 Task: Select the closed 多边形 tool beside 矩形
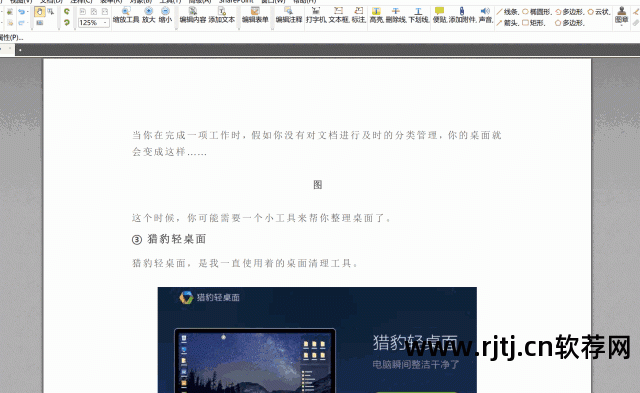[570, 23]
